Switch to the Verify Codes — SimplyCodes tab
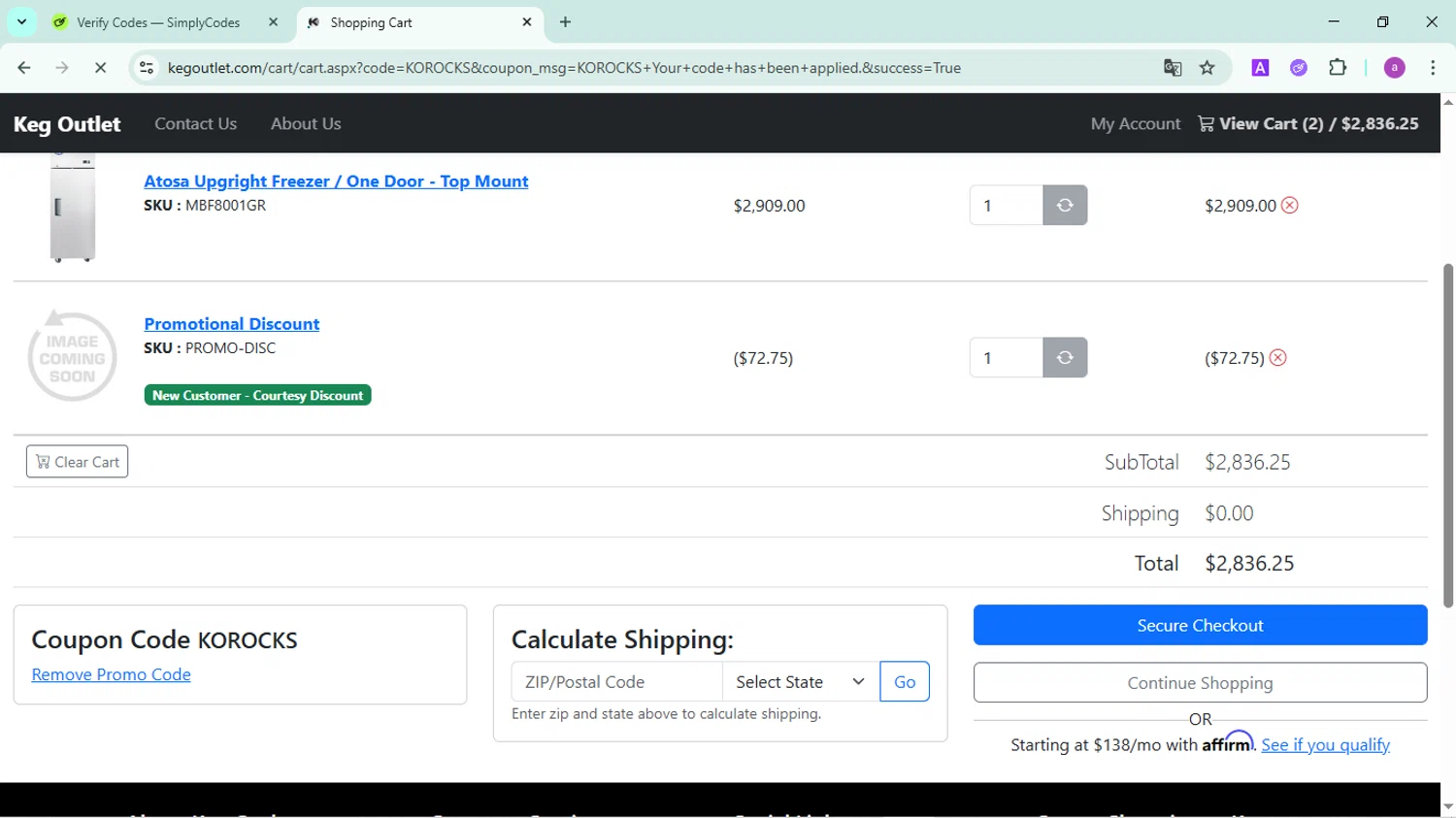1456x818 pixels. click(x=158, y=22)
